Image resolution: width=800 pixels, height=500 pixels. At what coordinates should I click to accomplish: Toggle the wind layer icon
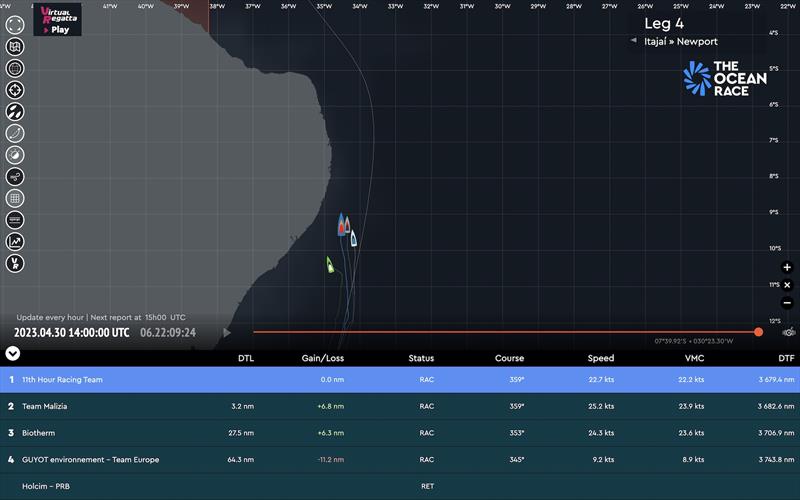(15, 177)
